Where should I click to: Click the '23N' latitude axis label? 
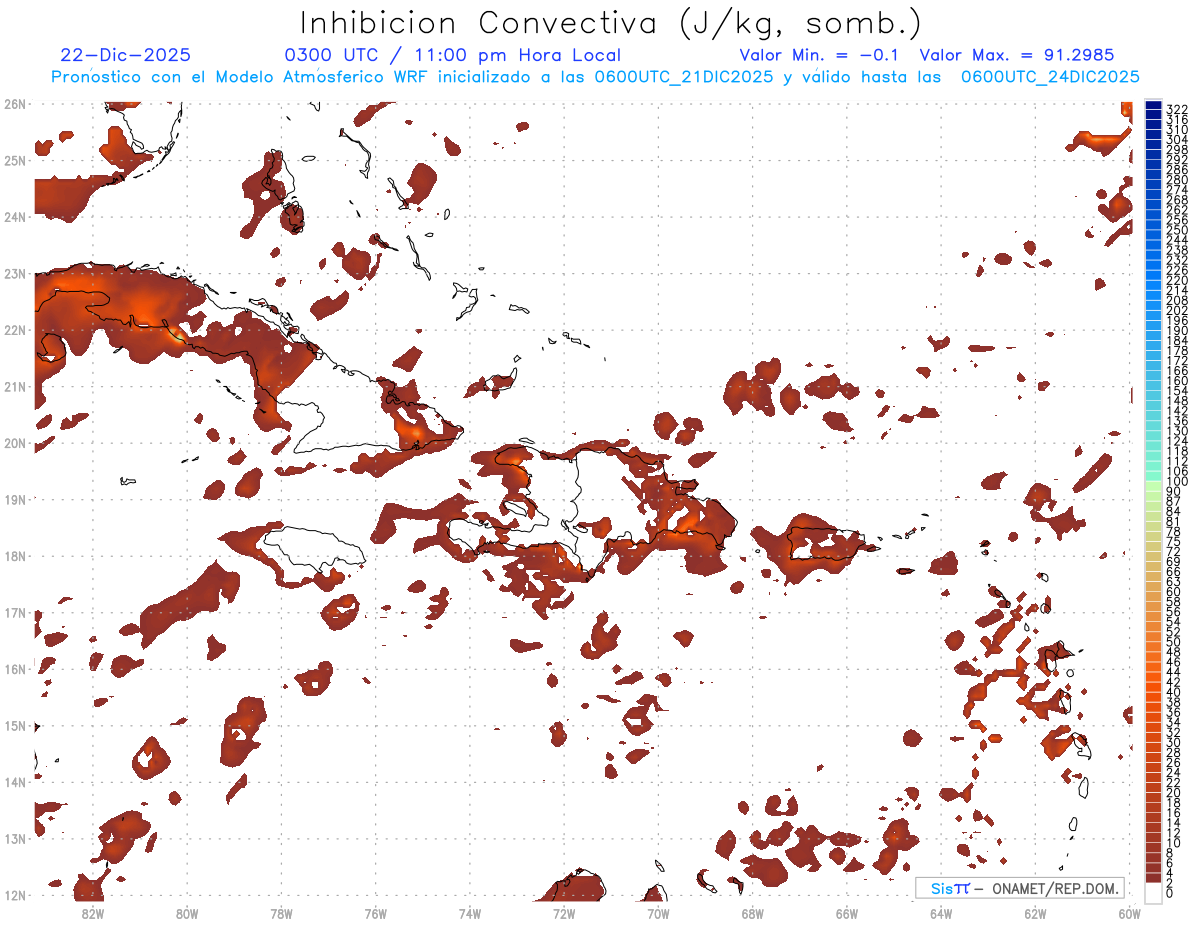(x=14, y=273)
